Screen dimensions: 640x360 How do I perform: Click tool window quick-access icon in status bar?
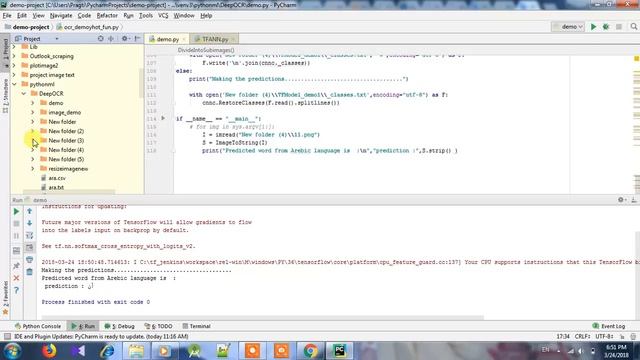tap(7, 336)
